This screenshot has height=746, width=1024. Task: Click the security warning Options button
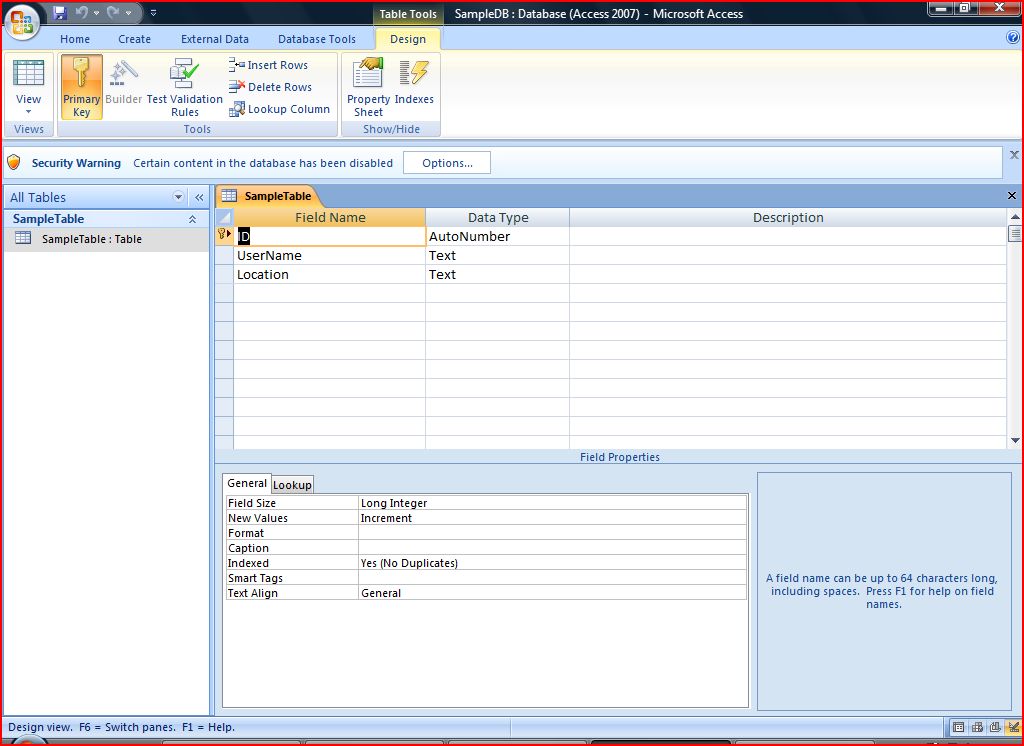(447, 163)
